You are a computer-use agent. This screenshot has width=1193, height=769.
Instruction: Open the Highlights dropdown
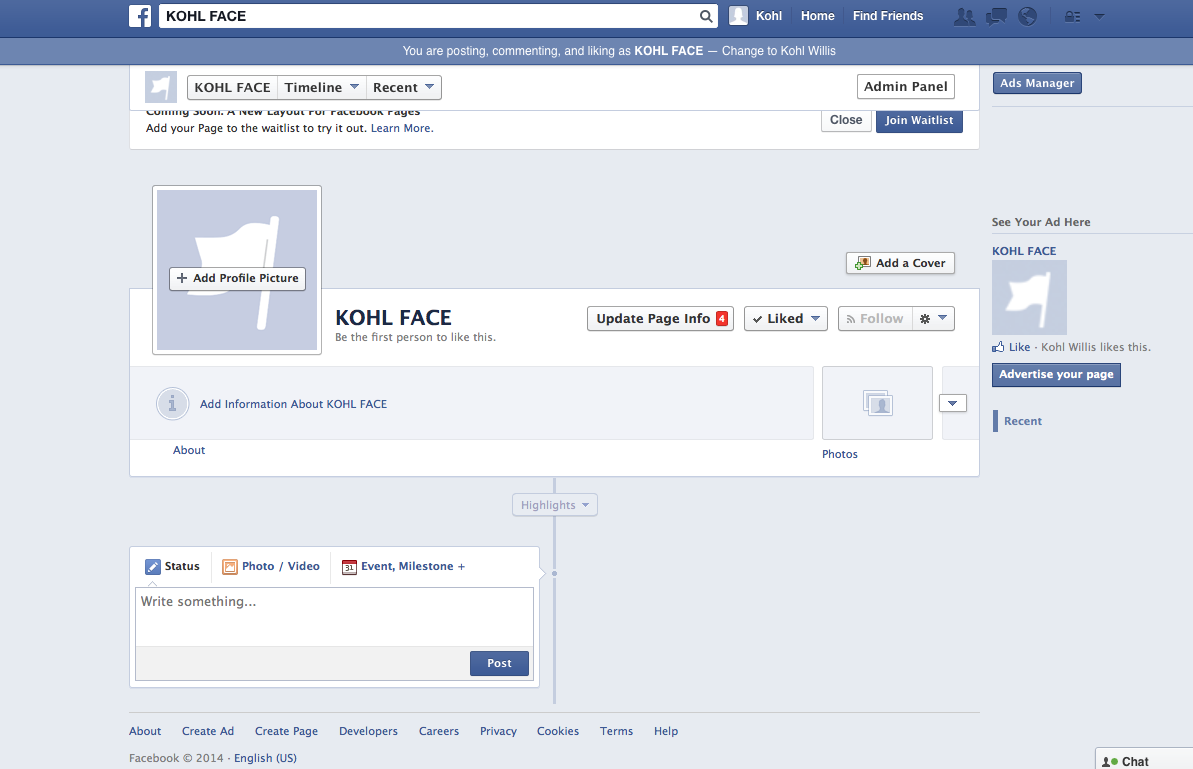coord(555,505)
